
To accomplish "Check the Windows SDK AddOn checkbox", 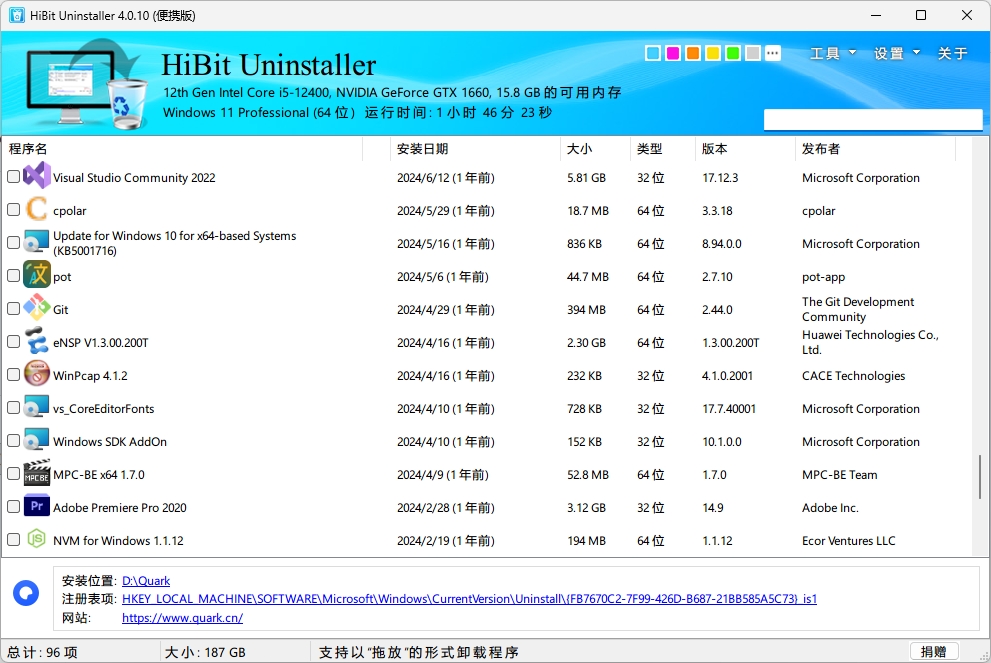I will (x=13, y=441).
